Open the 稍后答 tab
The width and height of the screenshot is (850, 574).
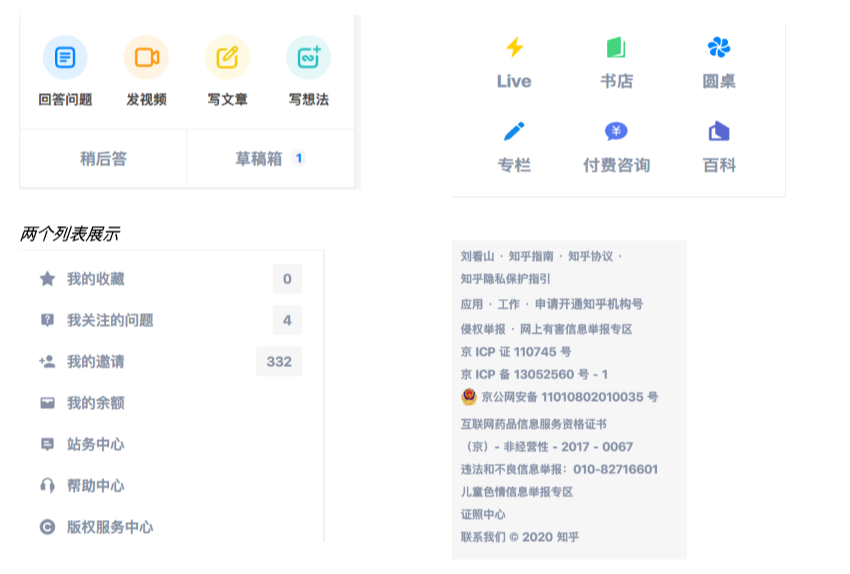[104, 159]
